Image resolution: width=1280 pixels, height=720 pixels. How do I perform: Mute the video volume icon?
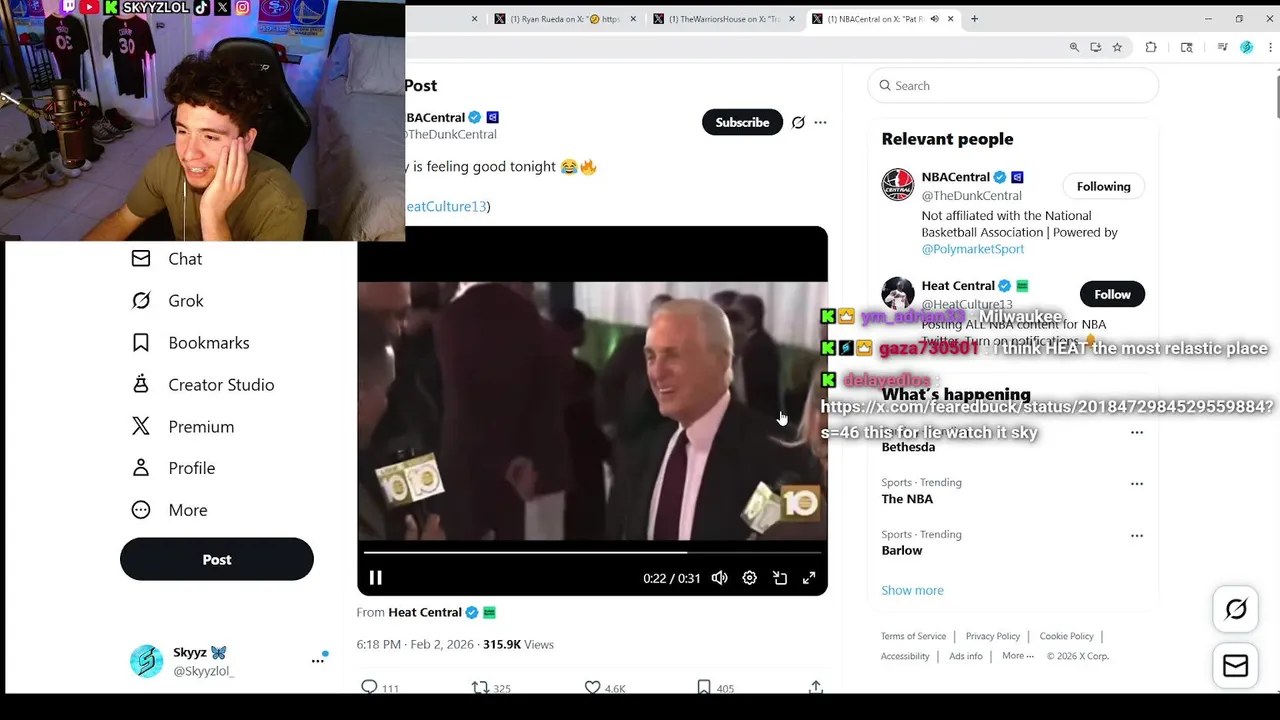[719, 578]
